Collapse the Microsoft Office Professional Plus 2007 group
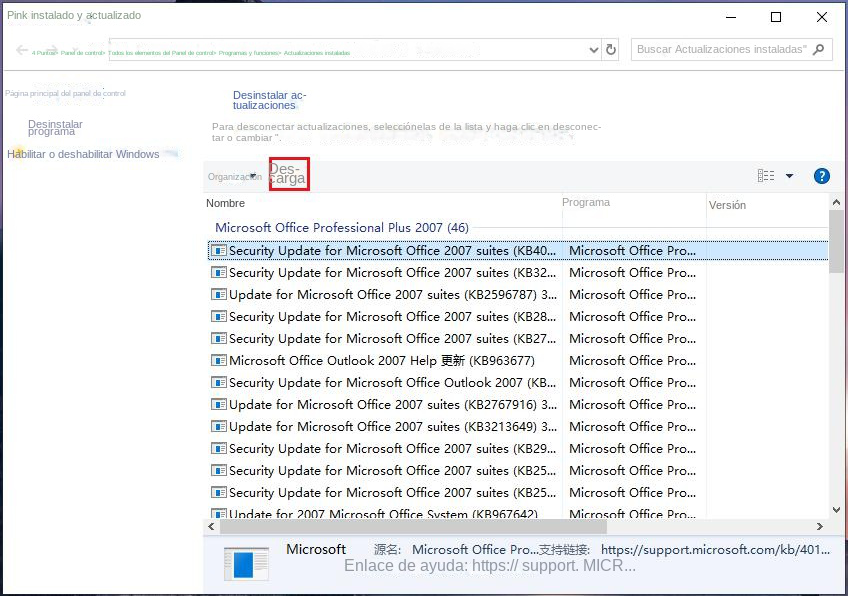The height and width of the screenshot is (596, 848). (x=342, y=228)
